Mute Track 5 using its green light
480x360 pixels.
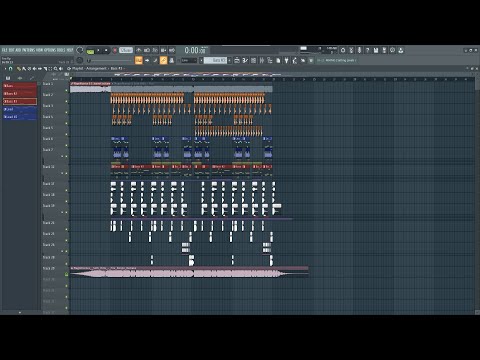coord(67,134)
